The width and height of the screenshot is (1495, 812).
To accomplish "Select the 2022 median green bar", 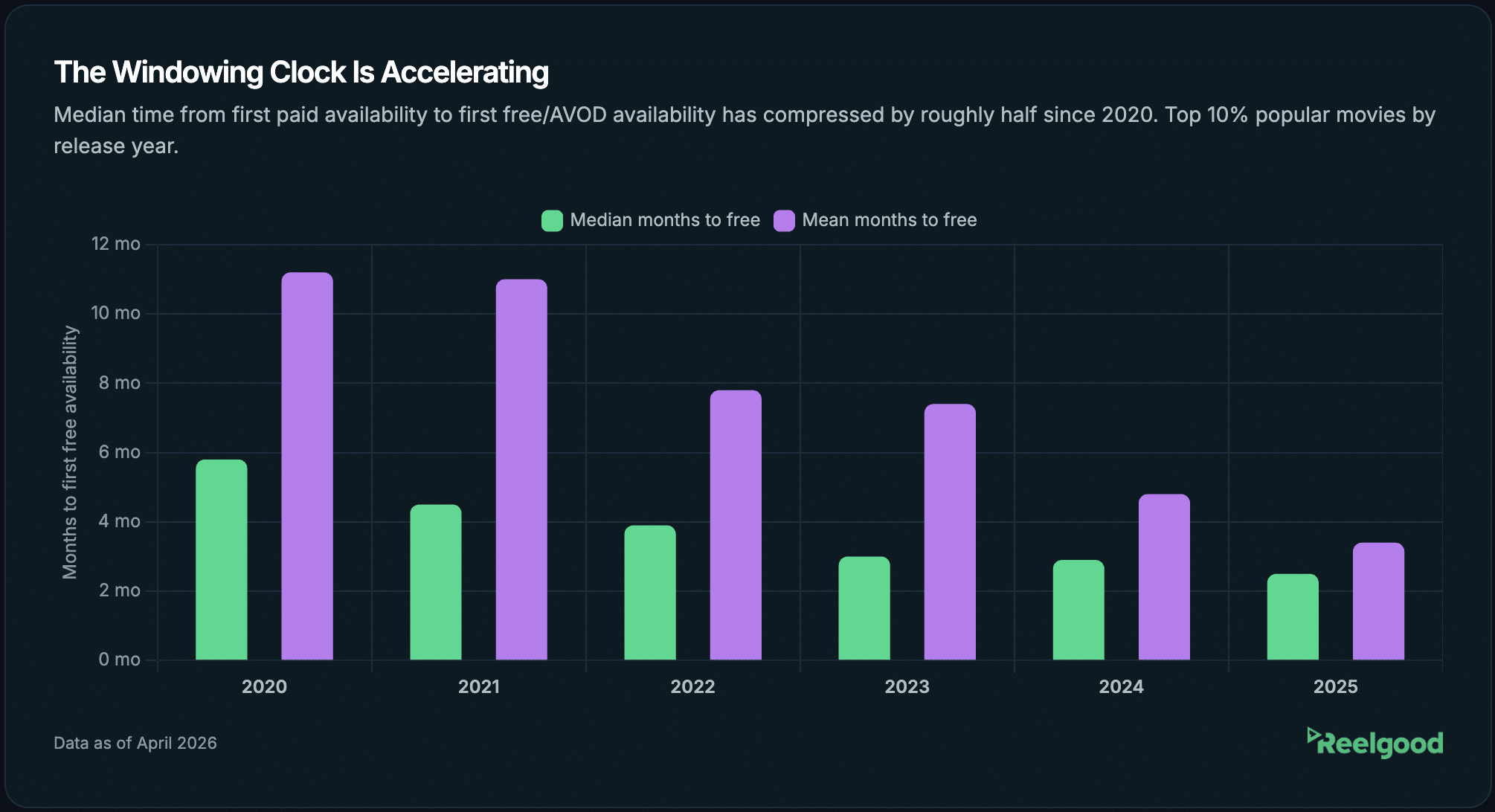I will 650,593.
